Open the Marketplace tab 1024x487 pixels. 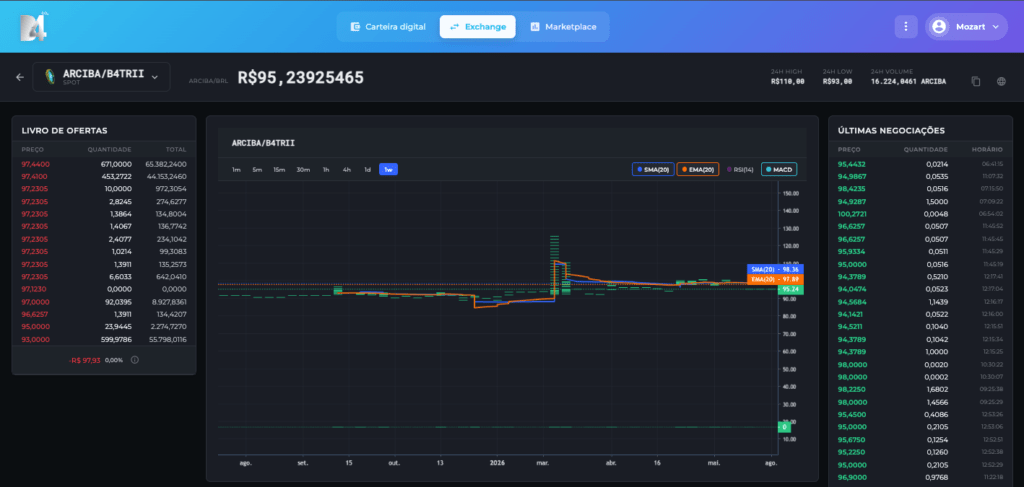(563, 27)
